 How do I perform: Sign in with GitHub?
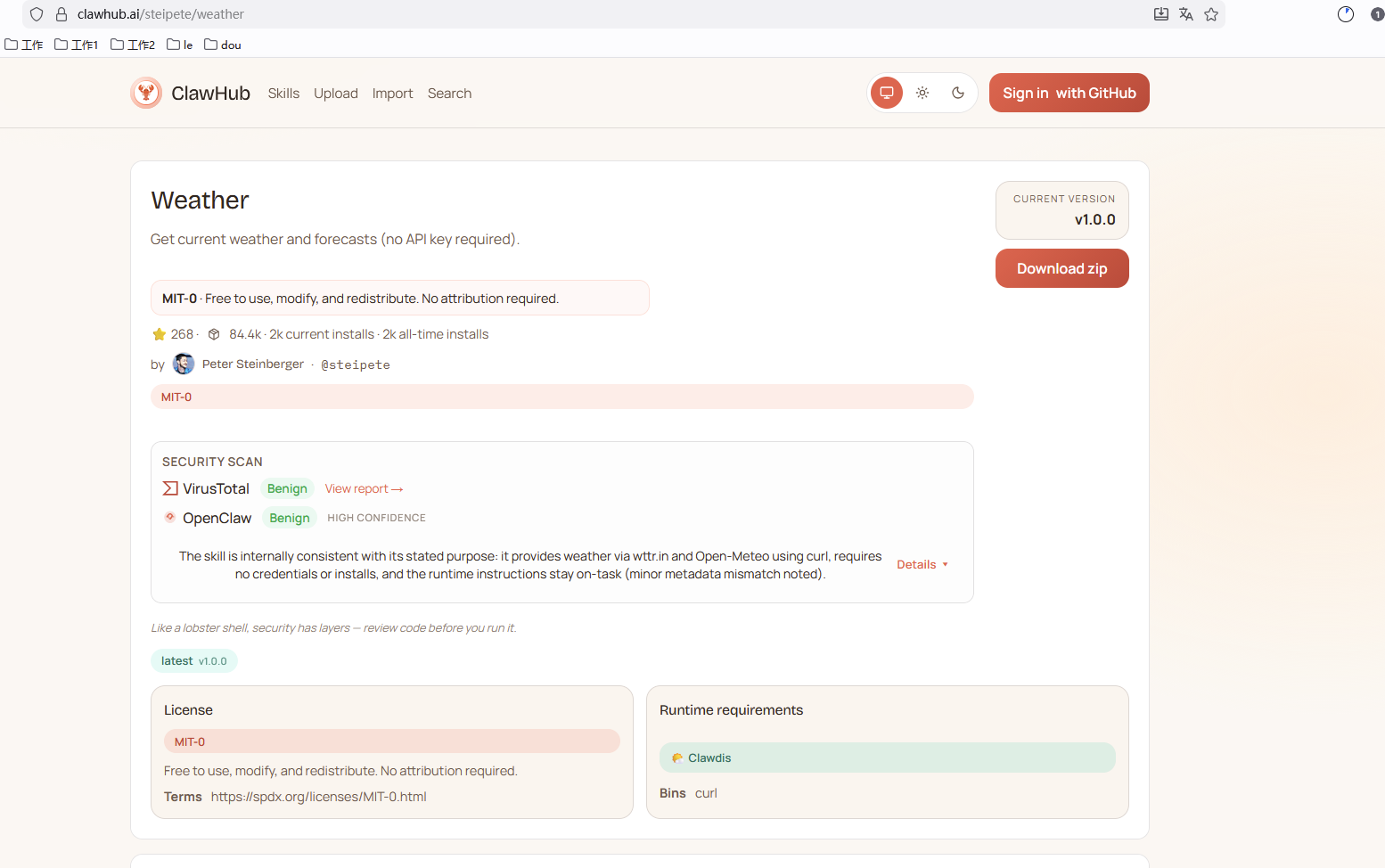click(1069, 93)
